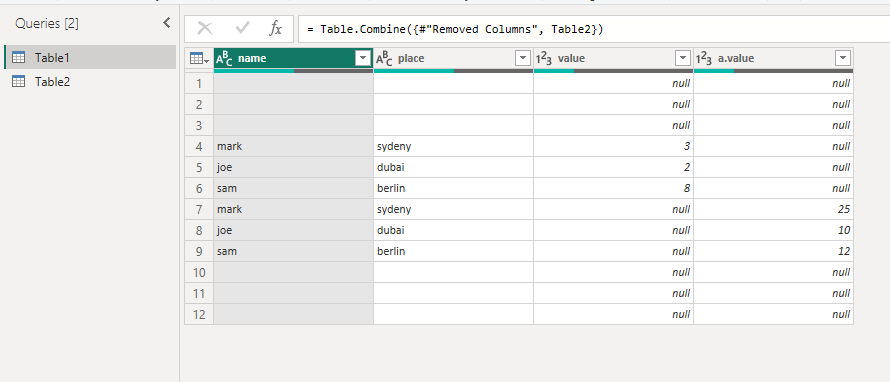Click the name column quality bar

click(x=293, y=71)
